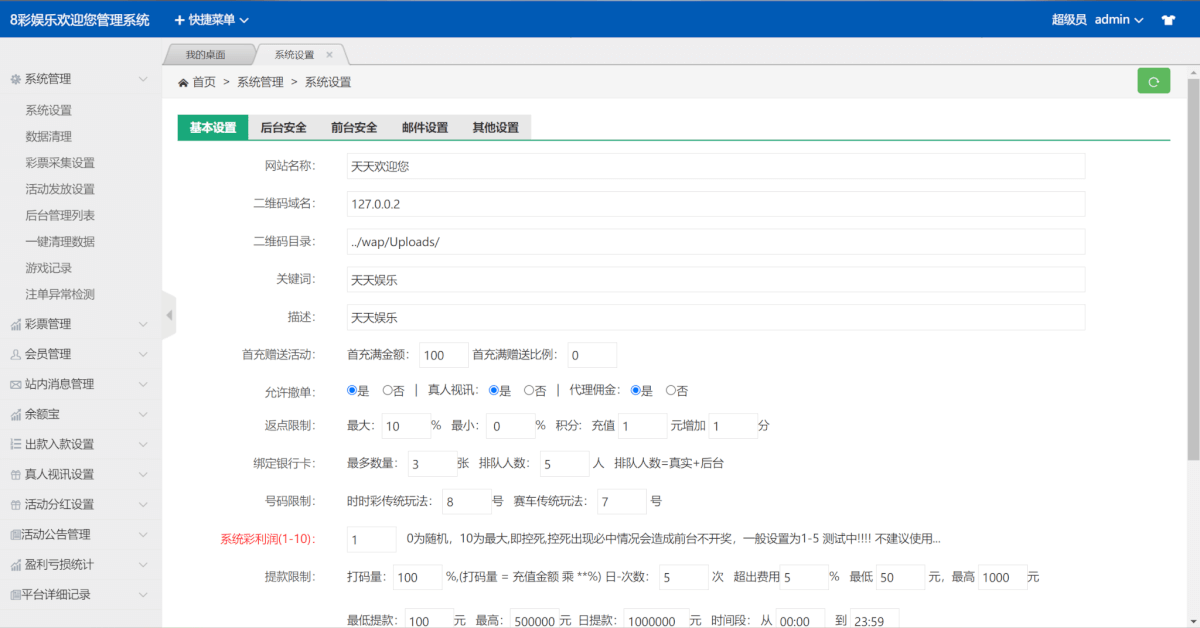Expand the 余额宝 sidebar section

point(80,414)
